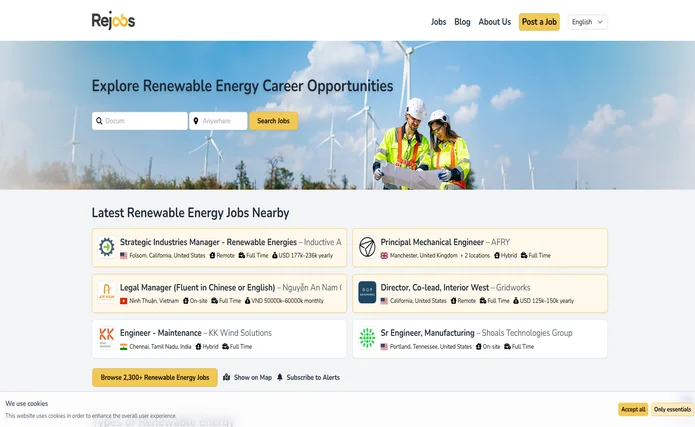Click the location pin icon
Viewport: 695px width, 427px height.
click(196, 121)
